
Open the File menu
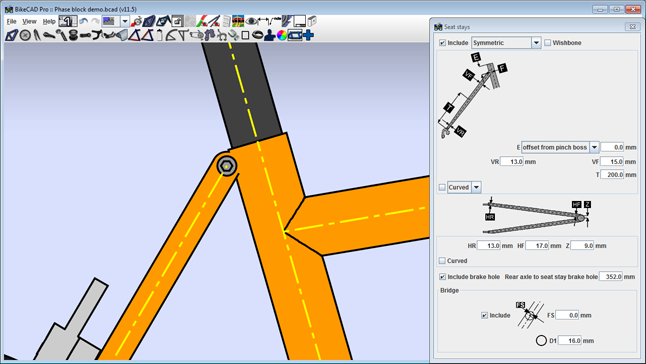coord(12,21)
